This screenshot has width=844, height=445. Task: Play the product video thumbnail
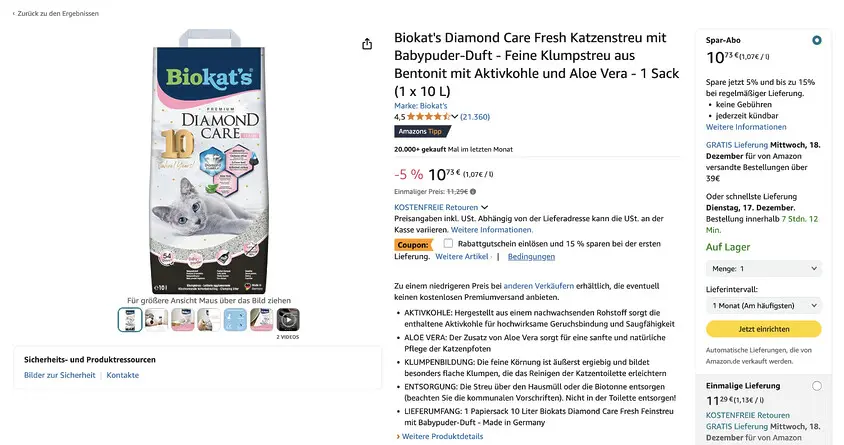coord(288,320)
